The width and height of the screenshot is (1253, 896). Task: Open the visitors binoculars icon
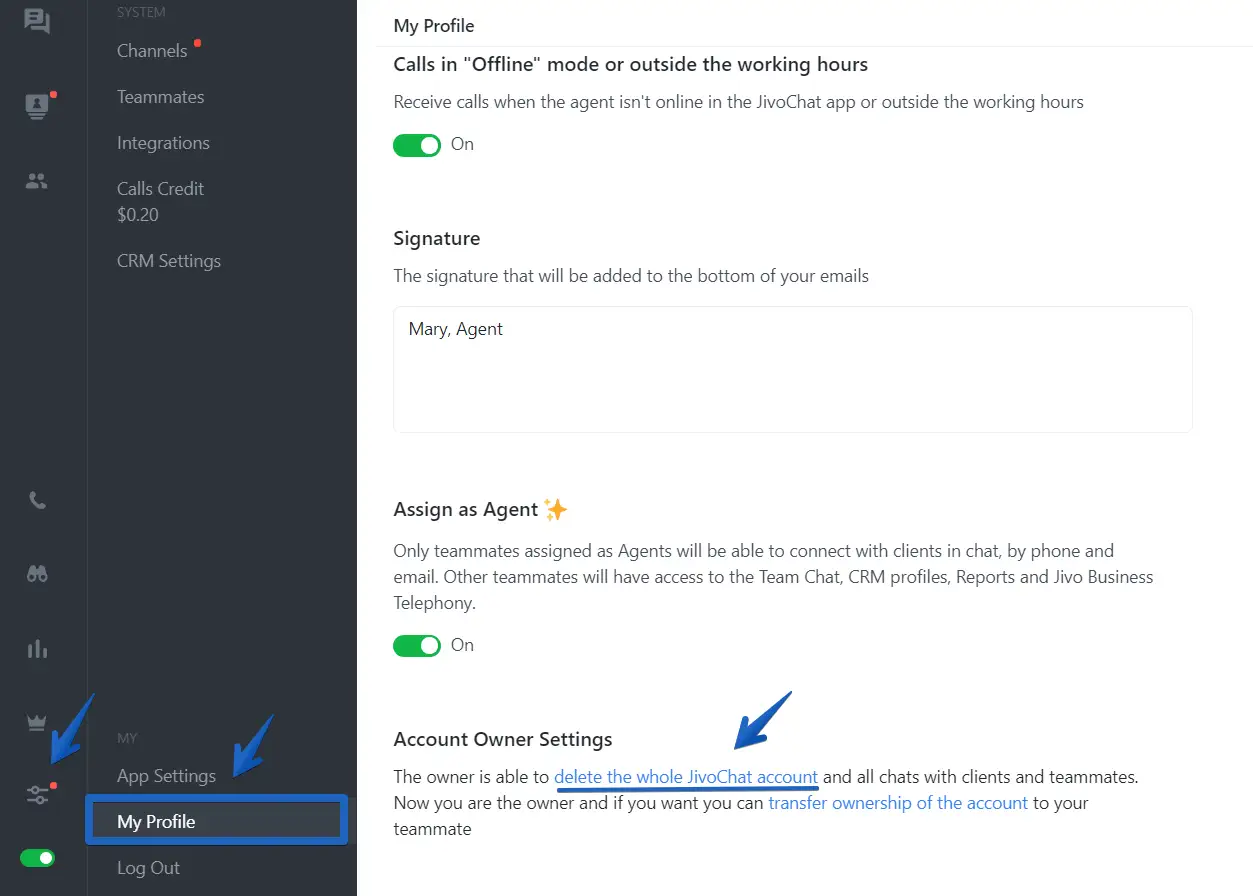click(x=37, y=574)
